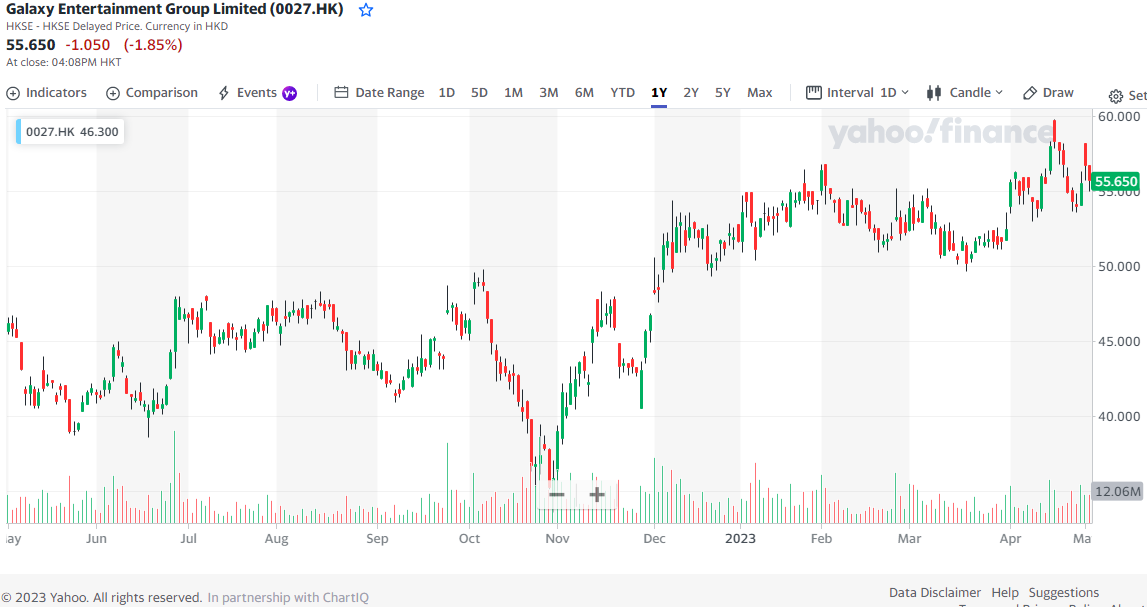Open the Comparison option
Screen dimensions: 1147x607
click(x=152, y=93)
